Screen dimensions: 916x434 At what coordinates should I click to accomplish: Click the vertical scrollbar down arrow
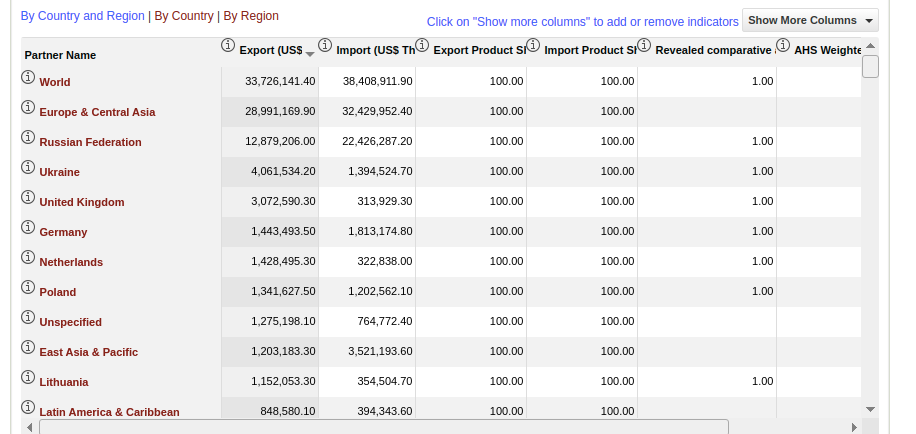[870, 409]
